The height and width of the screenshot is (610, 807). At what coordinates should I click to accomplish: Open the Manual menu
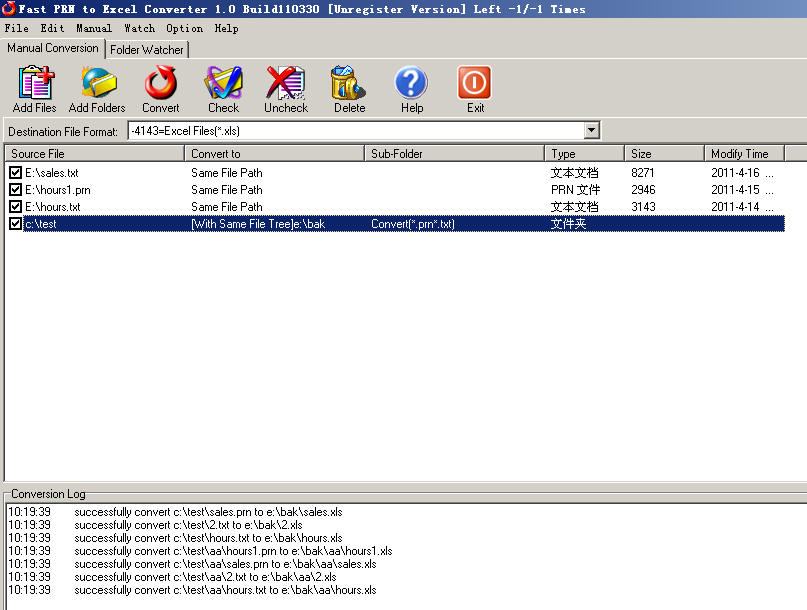click(x=94, y=28)
